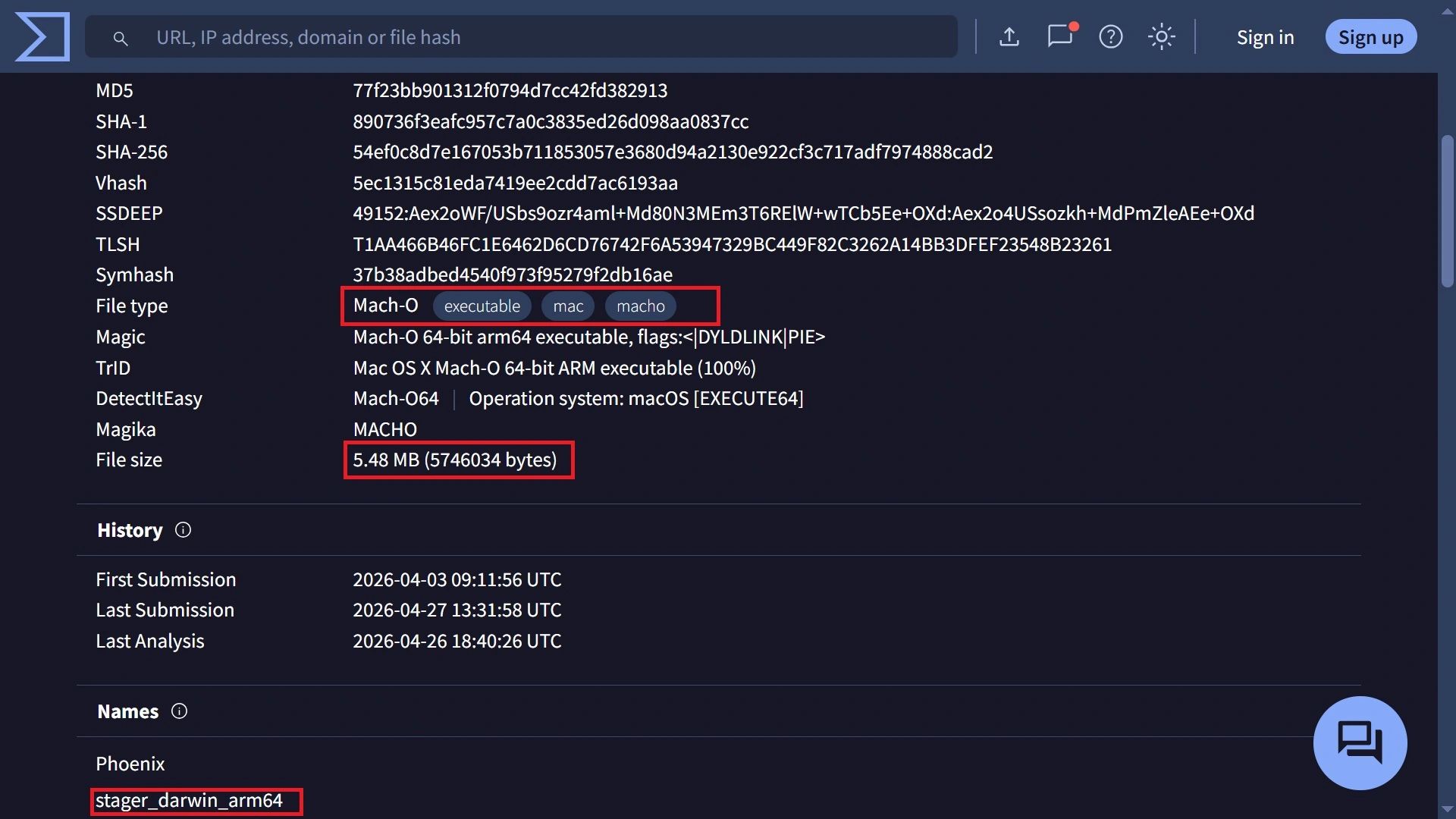Click the VirusTotal logo
This screenshot has width=1456, height=819.
[x=42, y=36]
